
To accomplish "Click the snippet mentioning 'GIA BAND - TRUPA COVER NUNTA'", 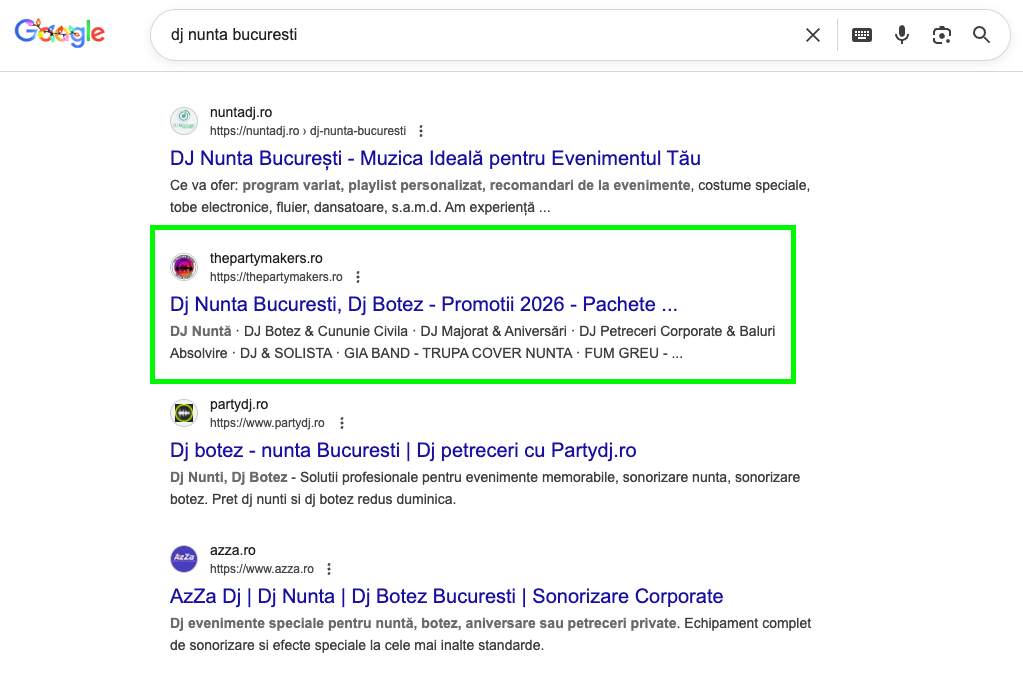I will tap(472, 343).
